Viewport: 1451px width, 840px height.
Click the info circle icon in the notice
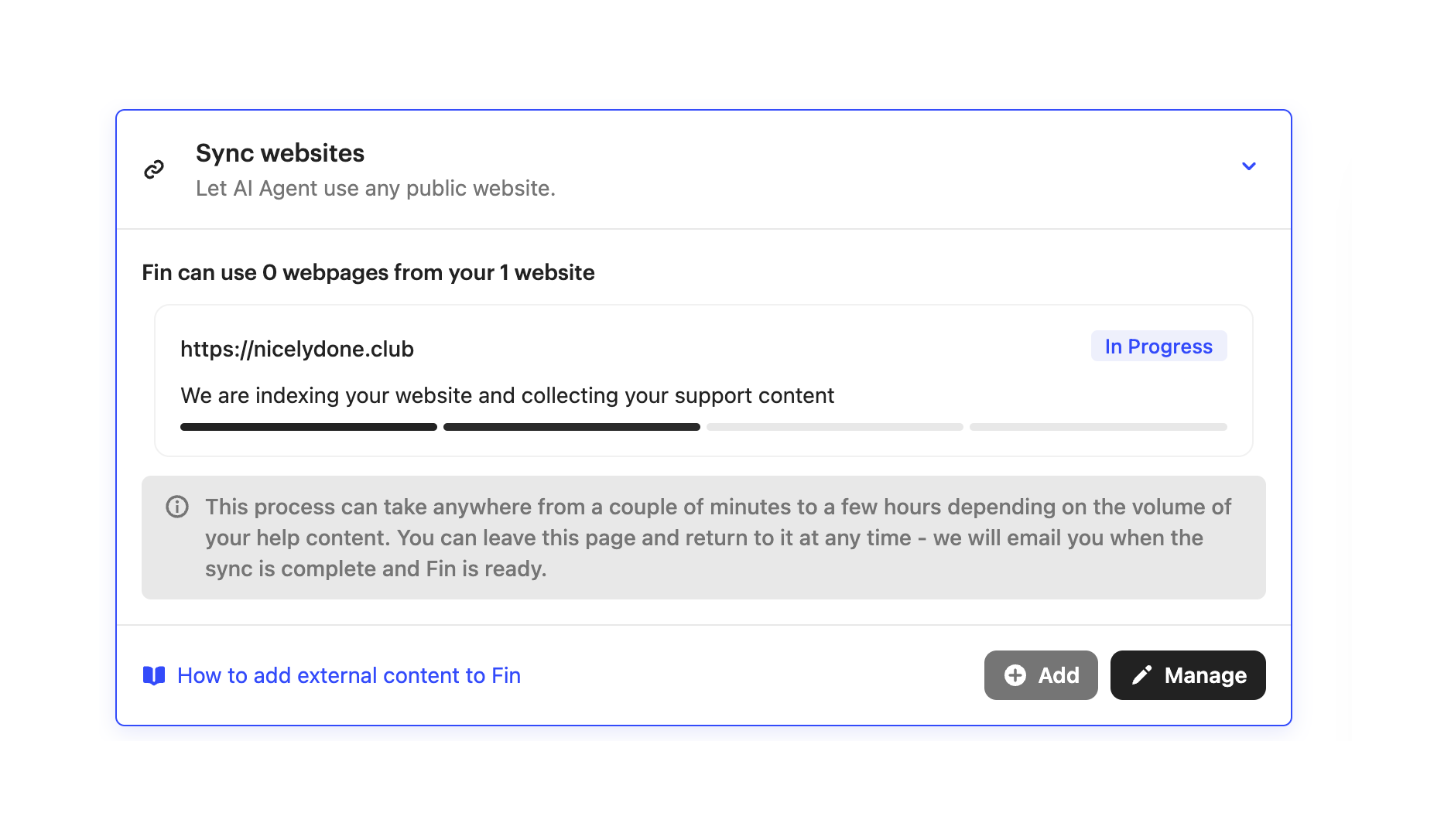coord(177,507)
